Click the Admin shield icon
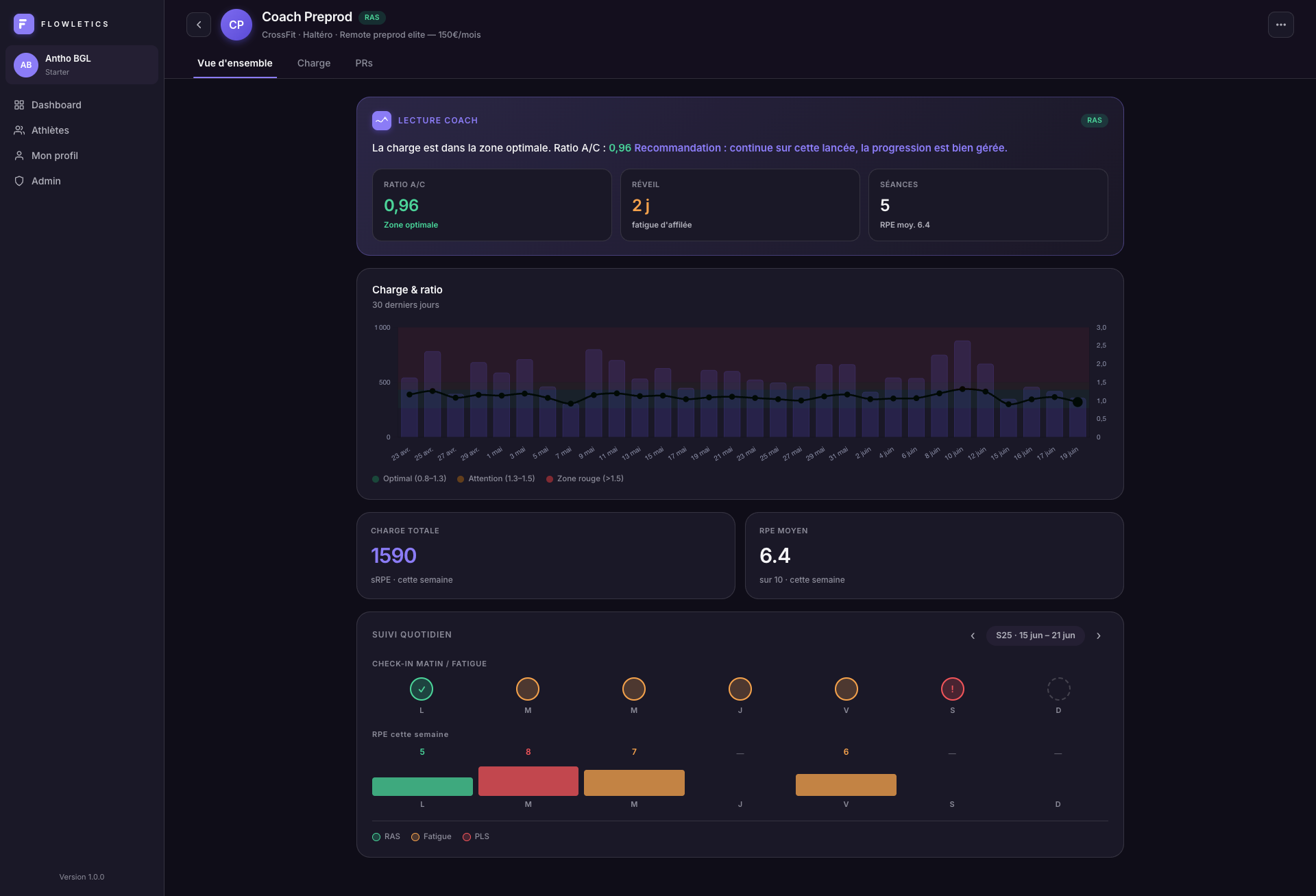 pos(19,181)
